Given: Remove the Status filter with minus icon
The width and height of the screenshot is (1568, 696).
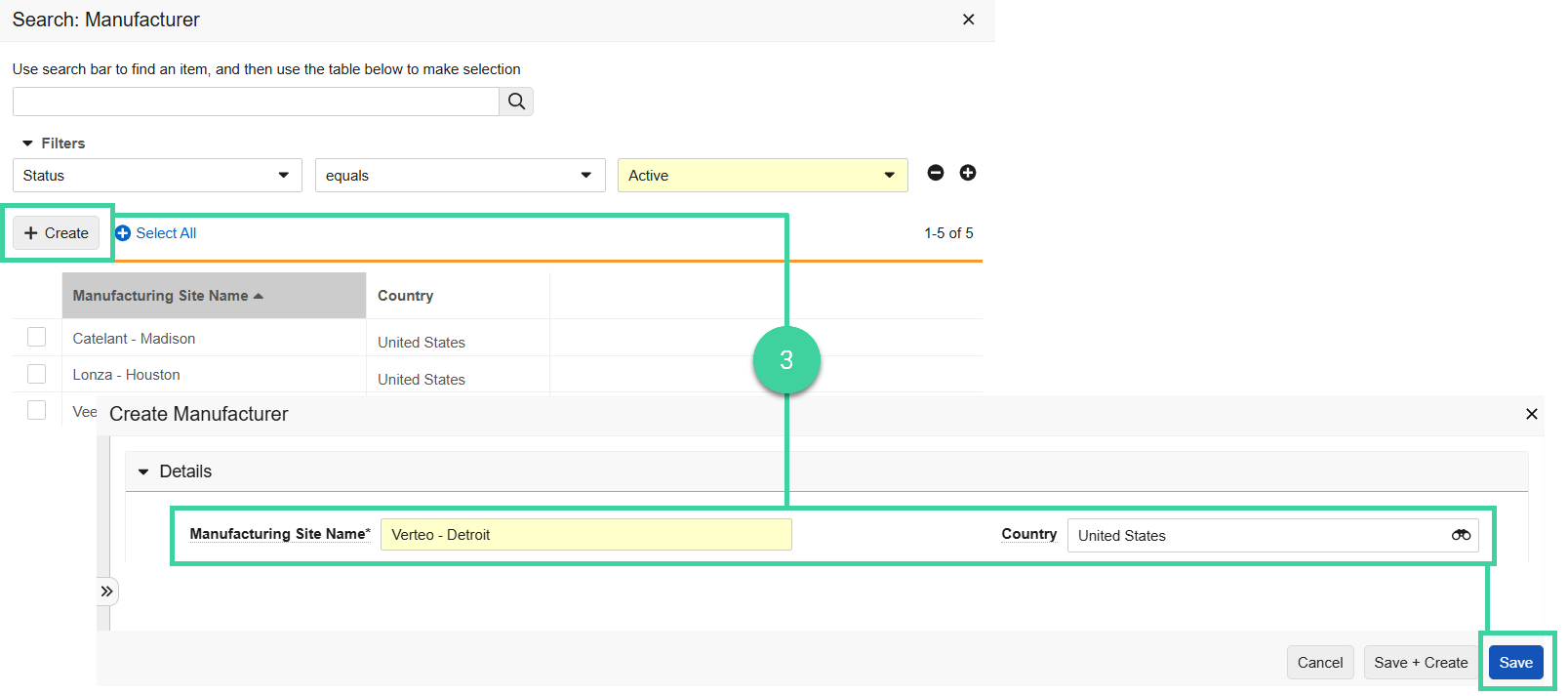Looking at the screenshot, I should [x=936, y=173].
